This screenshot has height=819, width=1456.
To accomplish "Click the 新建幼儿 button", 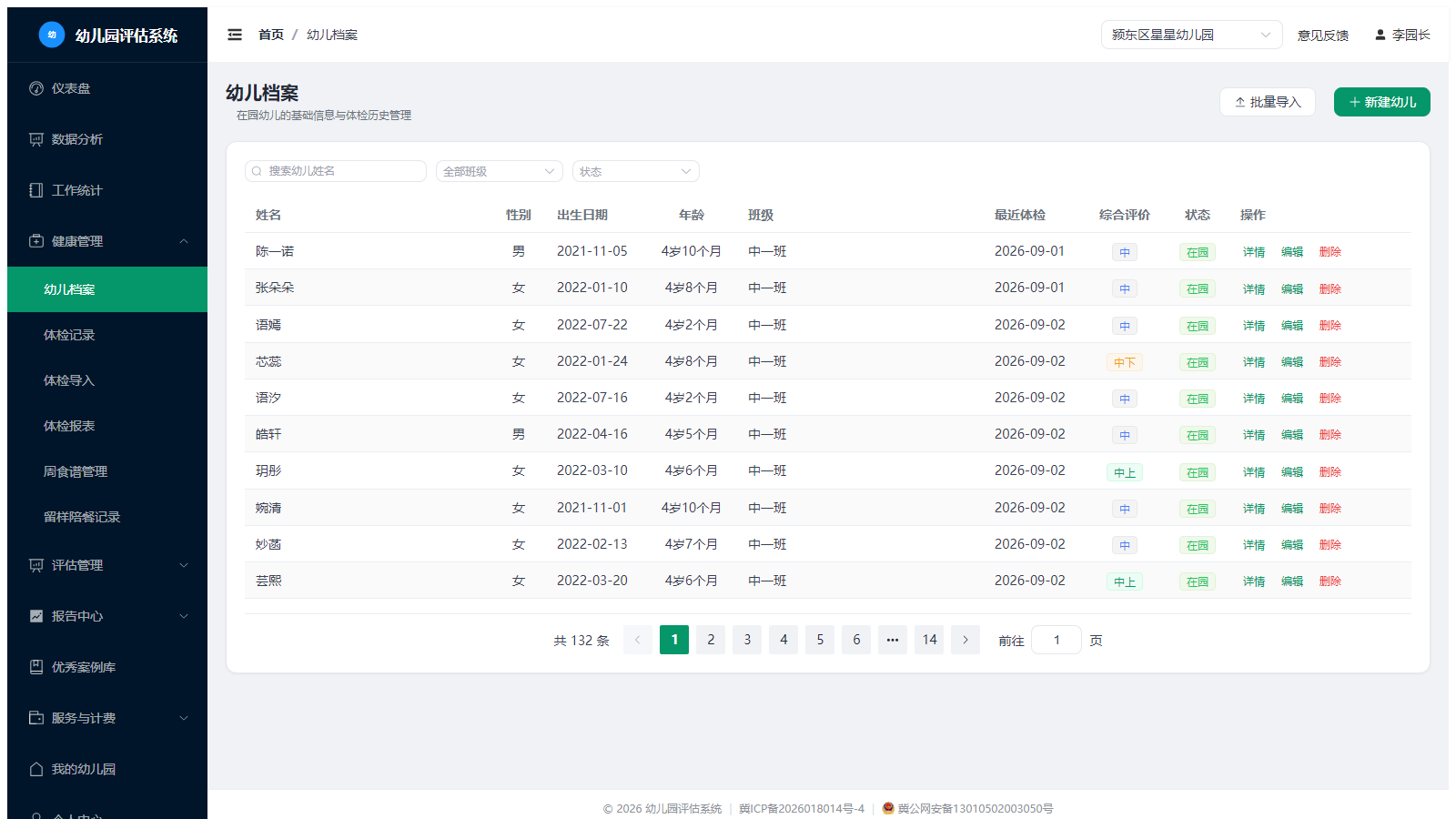I will pyautogui.click(x=1382, y=102).
